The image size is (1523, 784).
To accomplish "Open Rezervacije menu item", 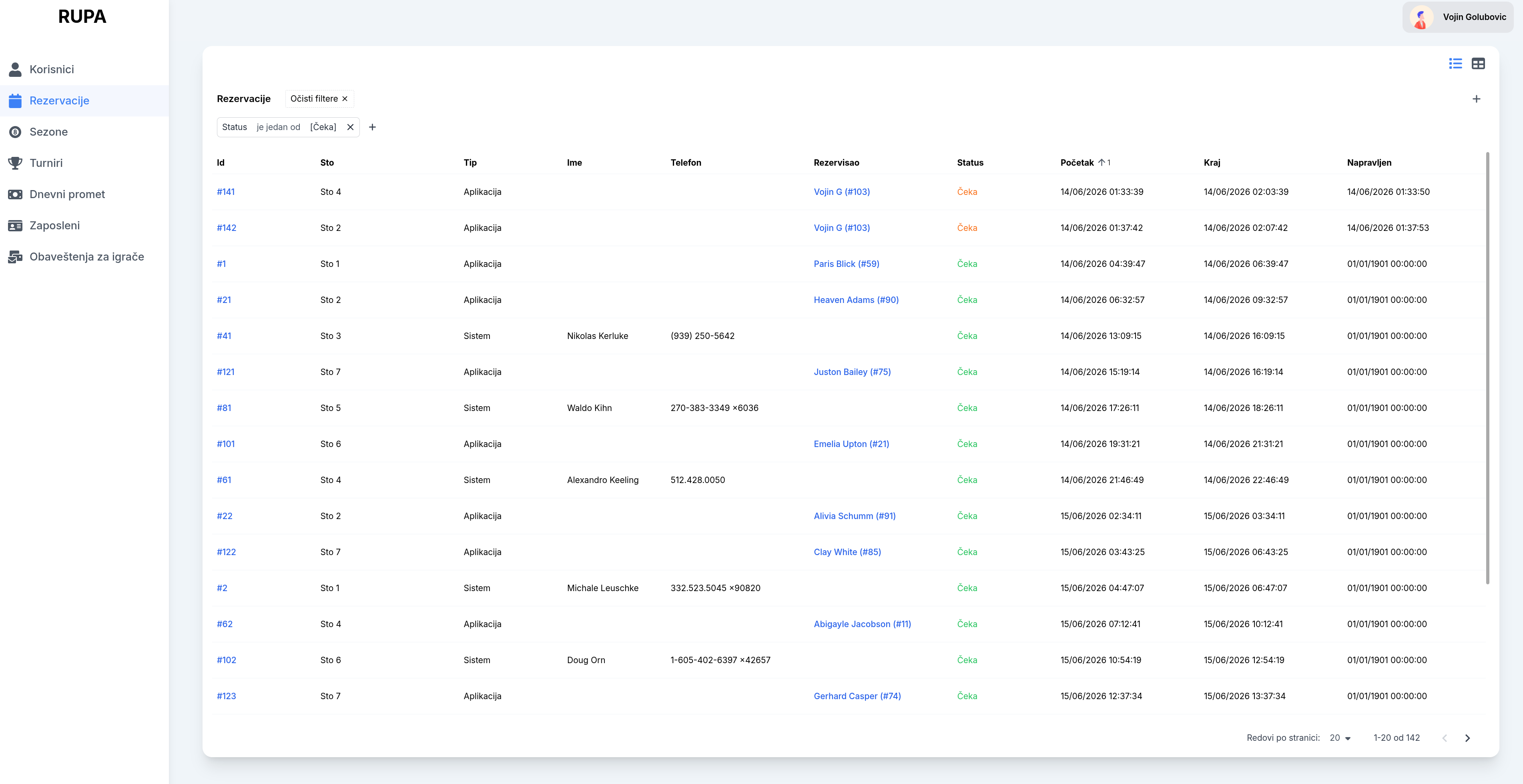I will [x=84, y=100].
